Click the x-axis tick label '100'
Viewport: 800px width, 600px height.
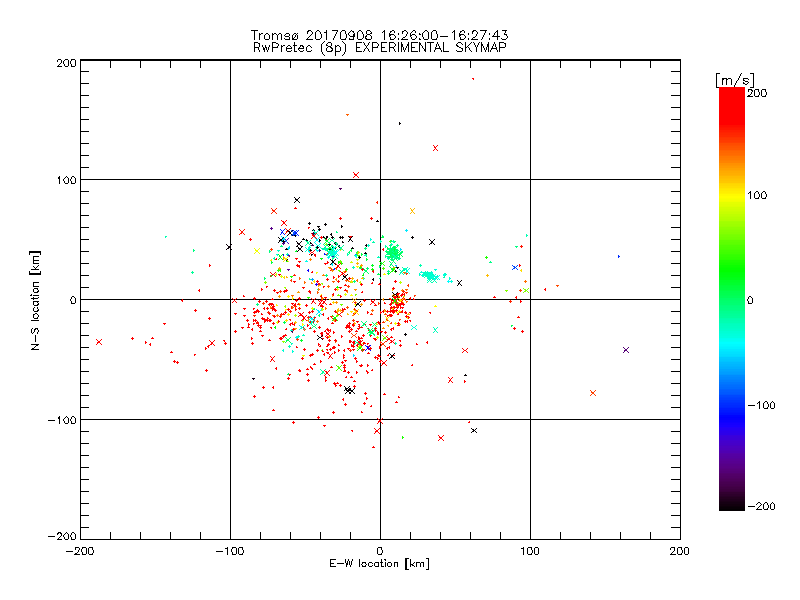pyautogui.click(x=530, y=551)
